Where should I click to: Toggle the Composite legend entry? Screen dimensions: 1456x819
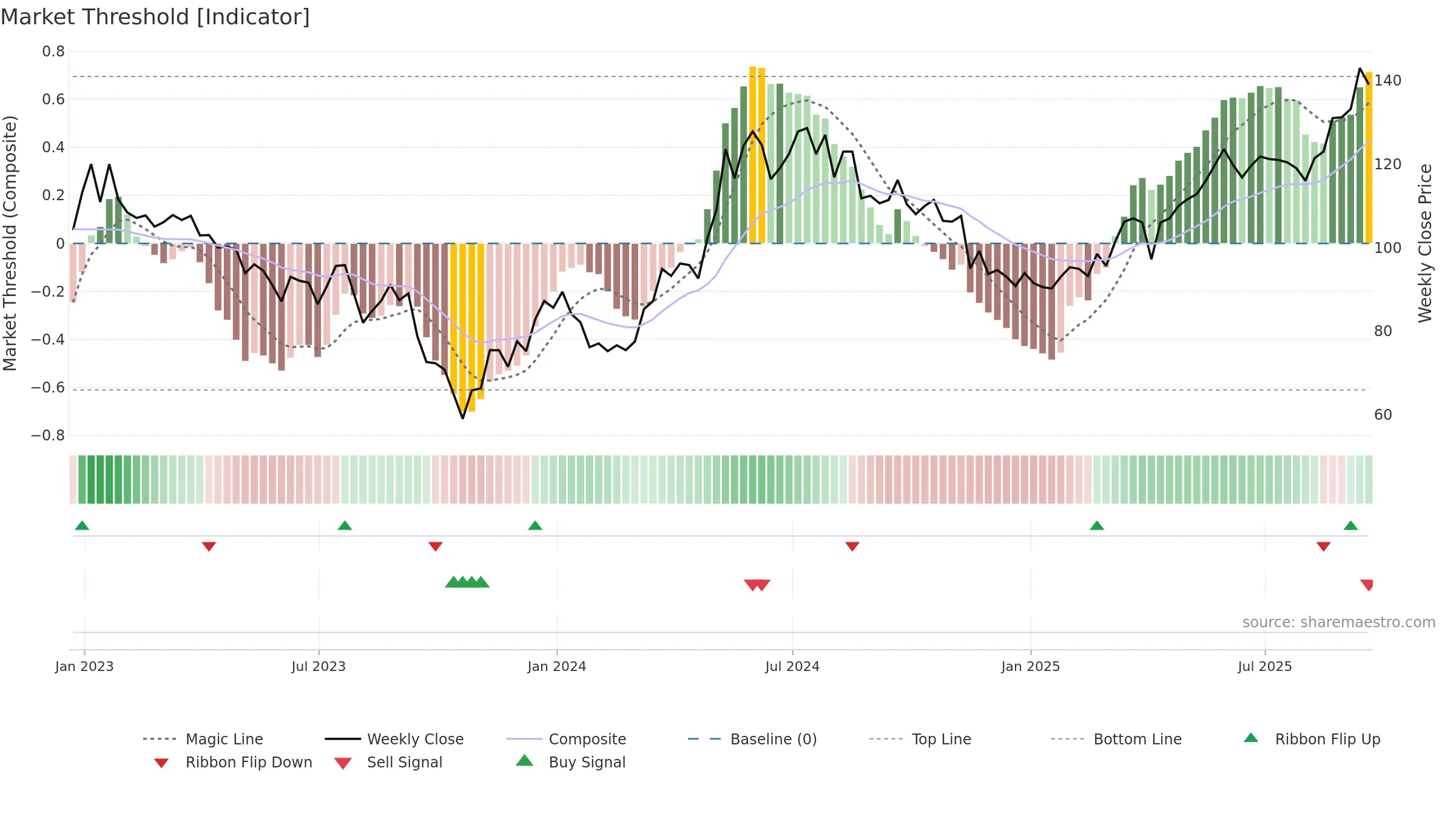coord(566,739)
